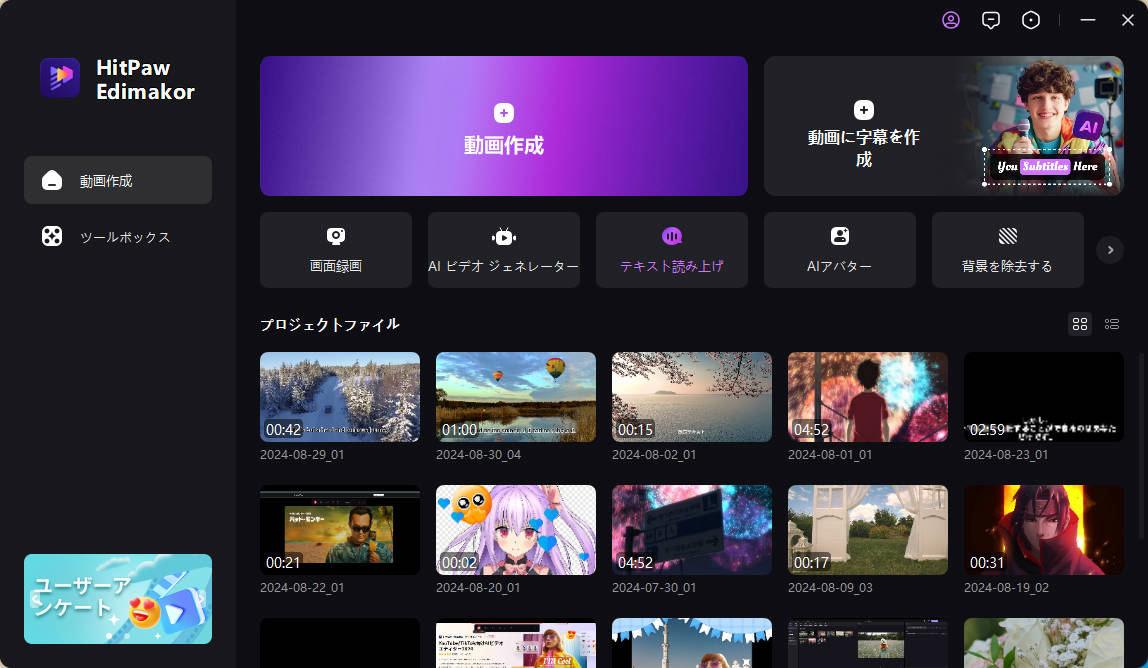This screenshot has height=668, width=1148.
Task: Switch projects to list view
Action: (x=1112, y=324)
